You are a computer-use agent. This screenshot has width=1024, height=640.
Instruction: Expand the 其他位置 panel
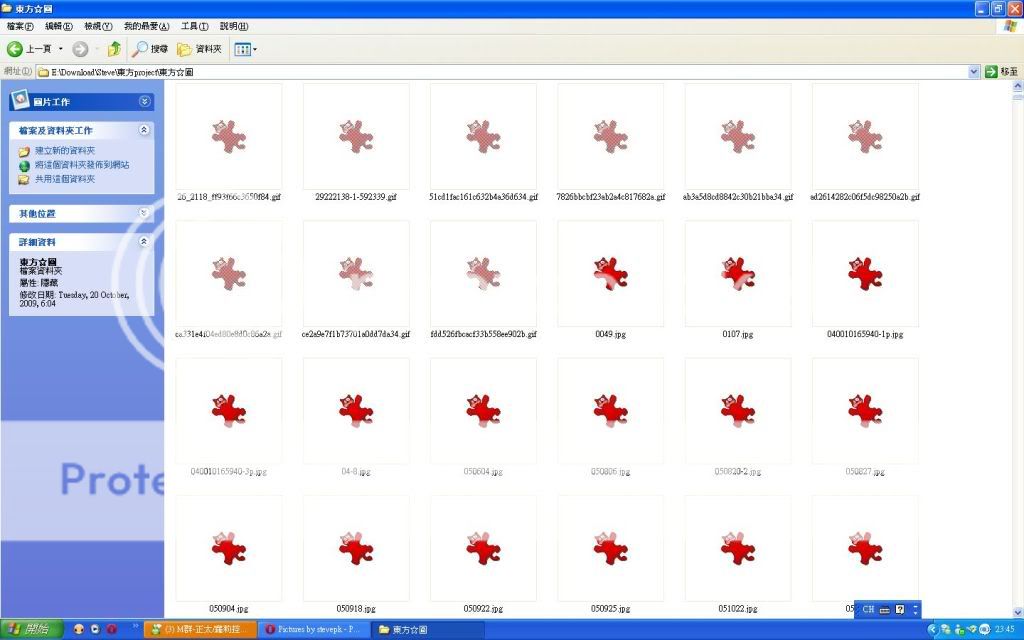145,213
